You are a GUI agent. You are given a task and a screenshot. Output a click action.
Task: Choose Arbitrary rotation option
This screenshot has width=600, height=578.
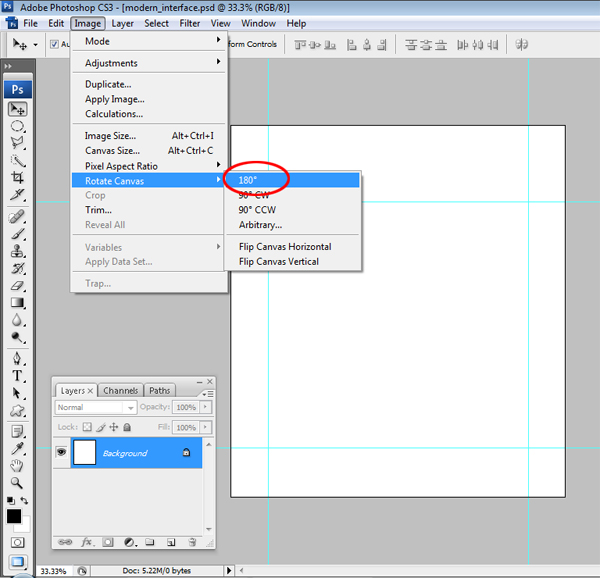click(292, 225)
